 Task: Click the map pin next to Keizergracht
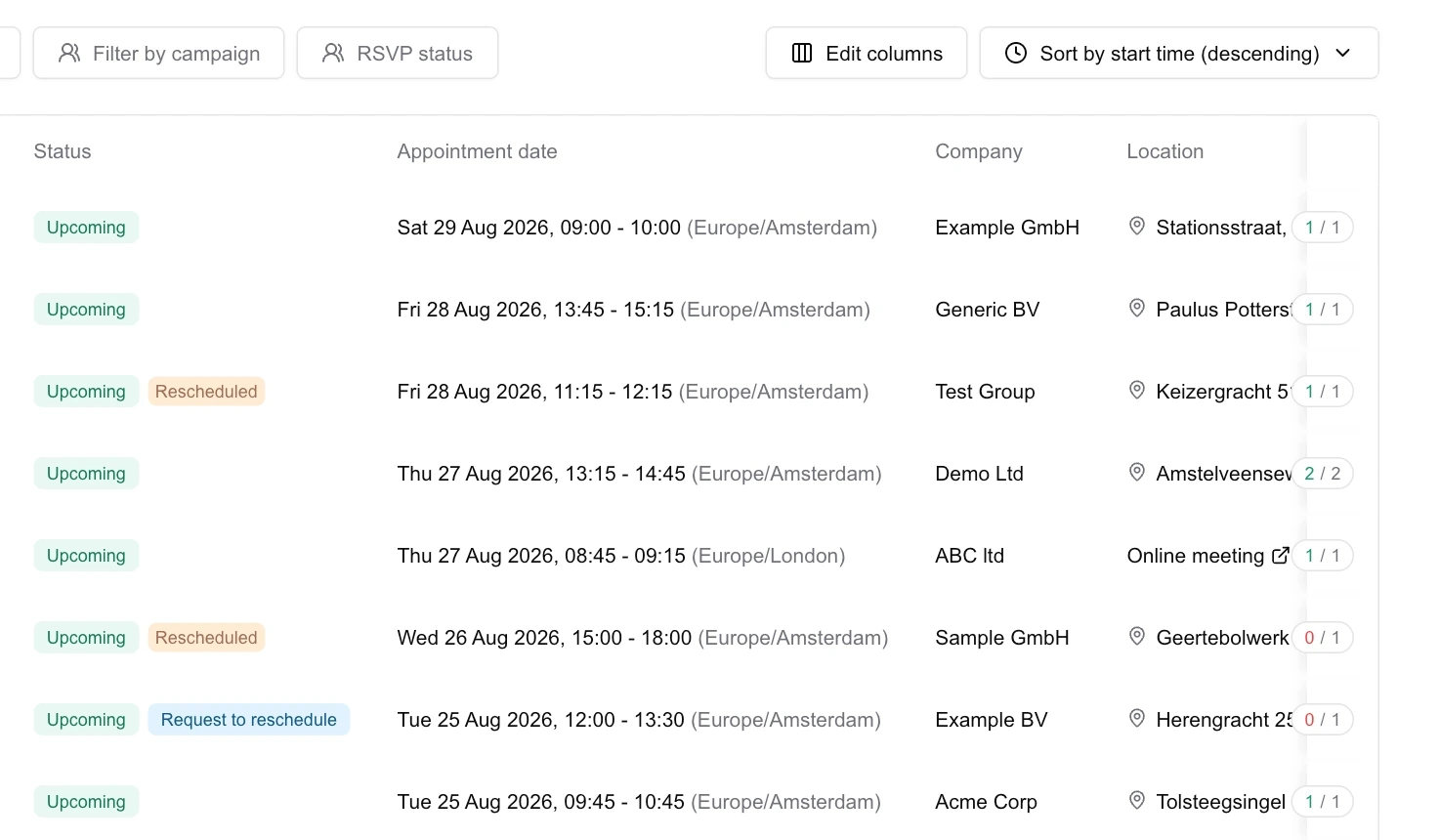coord(1137,391)
